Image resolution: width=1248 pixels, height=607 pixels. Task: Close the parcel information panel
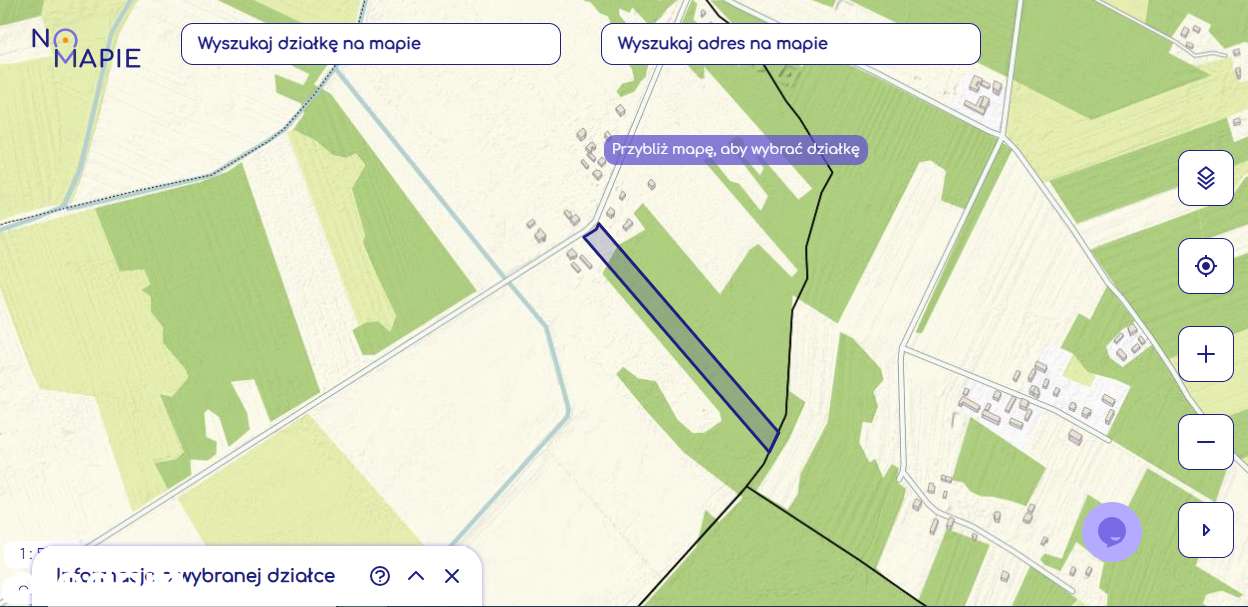(452, 576)
